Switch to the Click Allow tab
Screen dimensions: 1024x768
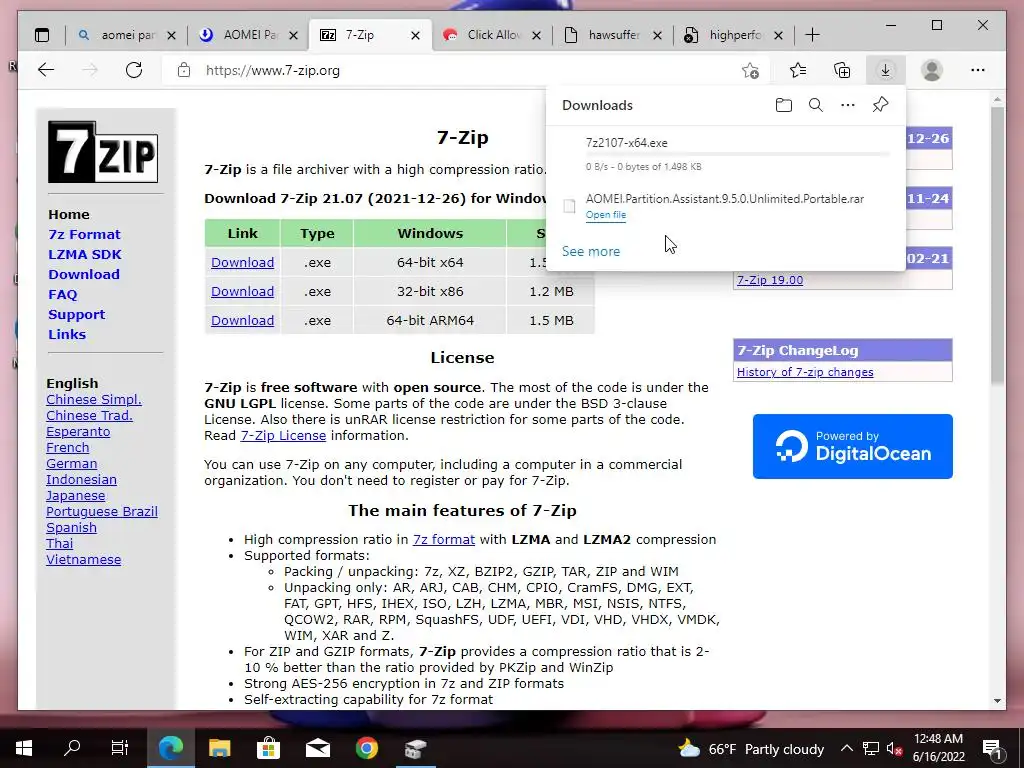coord(485,35)
